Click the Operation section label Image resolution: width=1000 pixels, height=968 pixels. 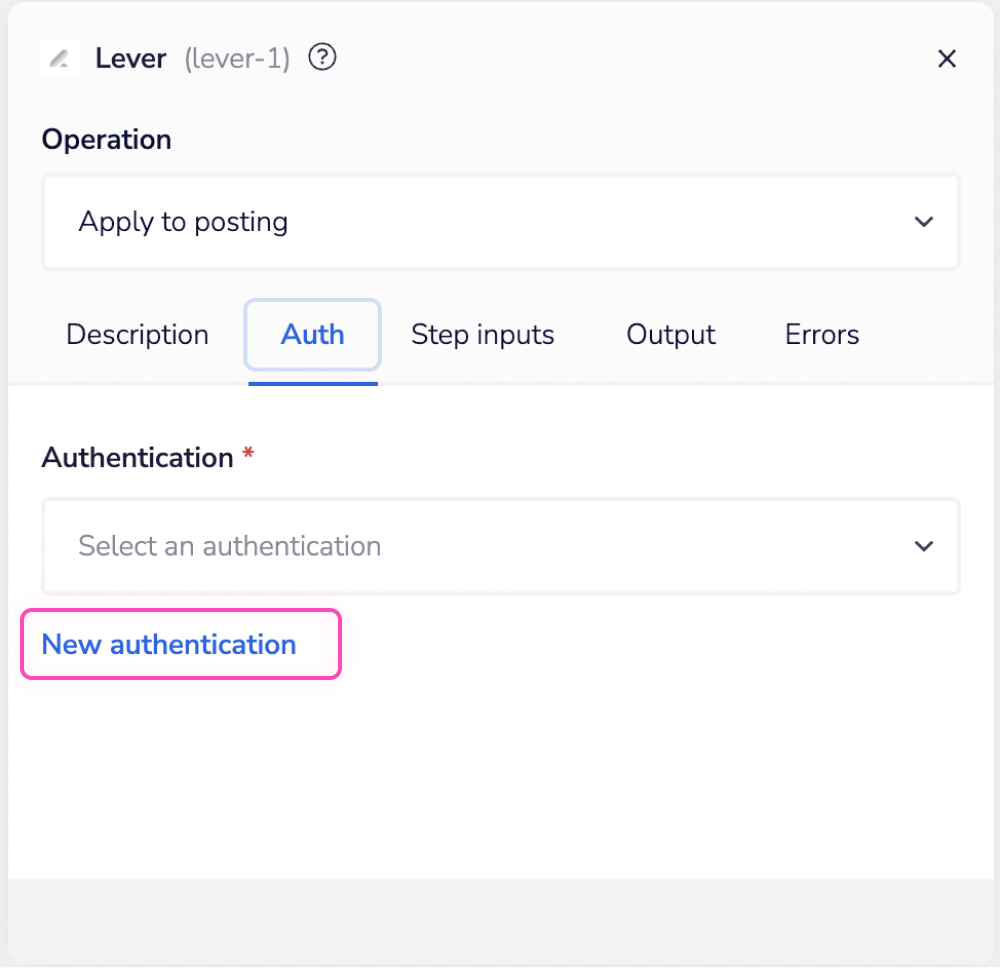coord(106,139)
